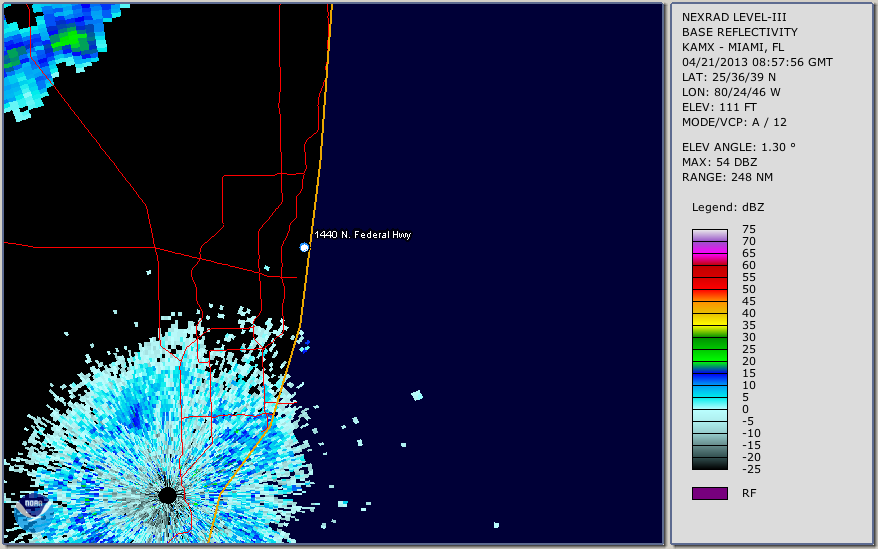Click the "MAX: 54 DBZ" text
The width and height of the screenshot is (878, 549).
click(720, 162)
